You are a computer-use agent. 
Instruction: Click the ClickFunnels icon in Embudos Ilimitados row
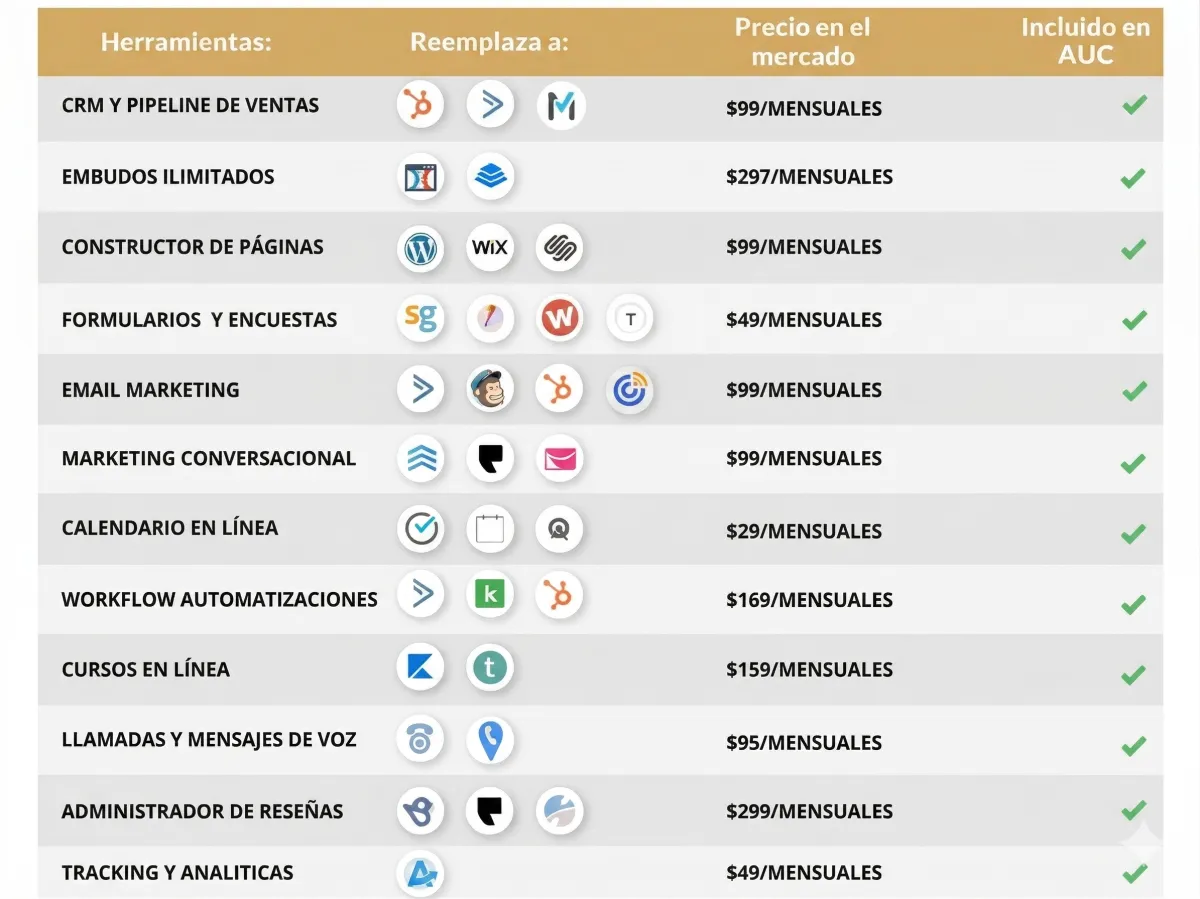[x=420, y=177]
